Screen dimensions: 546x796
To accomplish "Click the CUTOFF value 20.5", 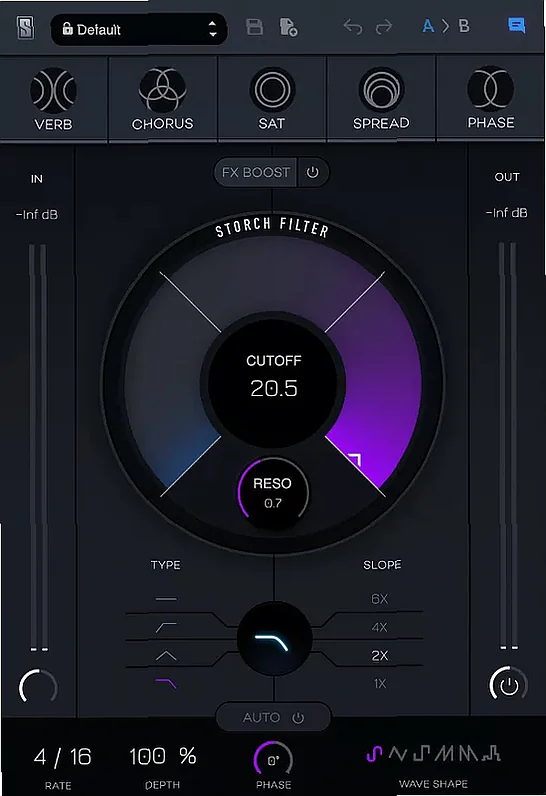I will [x=274, y=388].
